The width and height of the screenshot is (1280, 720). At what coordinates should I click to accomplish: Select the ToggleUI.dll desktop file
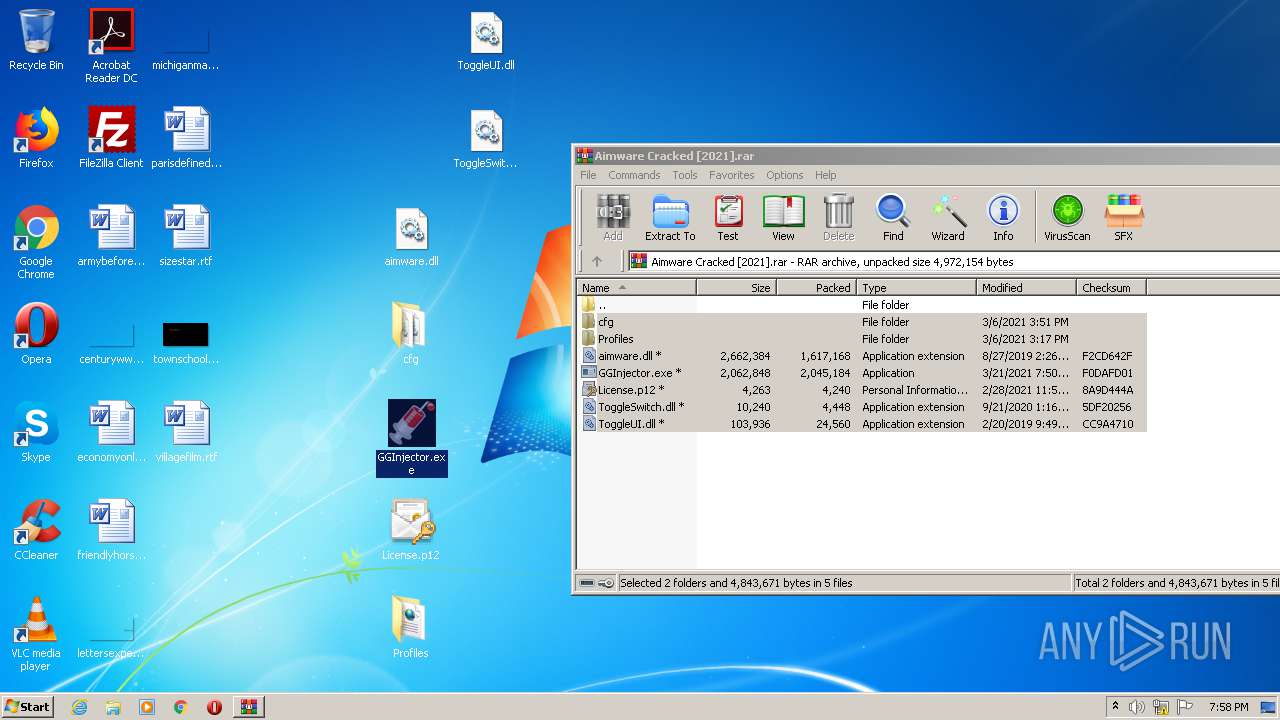point(486,41)
